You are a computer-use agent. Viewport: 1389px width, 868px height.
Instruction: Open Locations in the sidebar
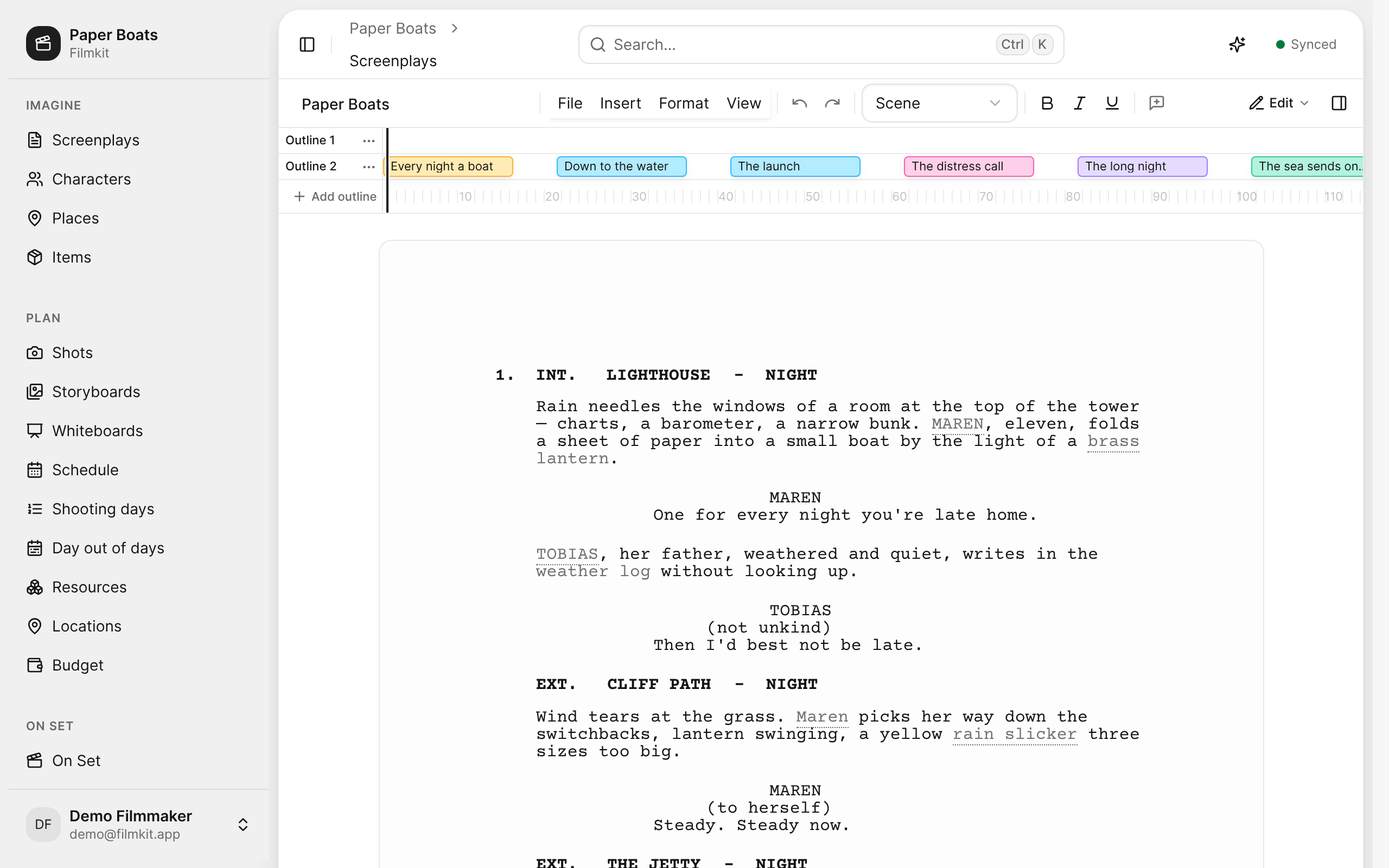[x=139, y=626]
